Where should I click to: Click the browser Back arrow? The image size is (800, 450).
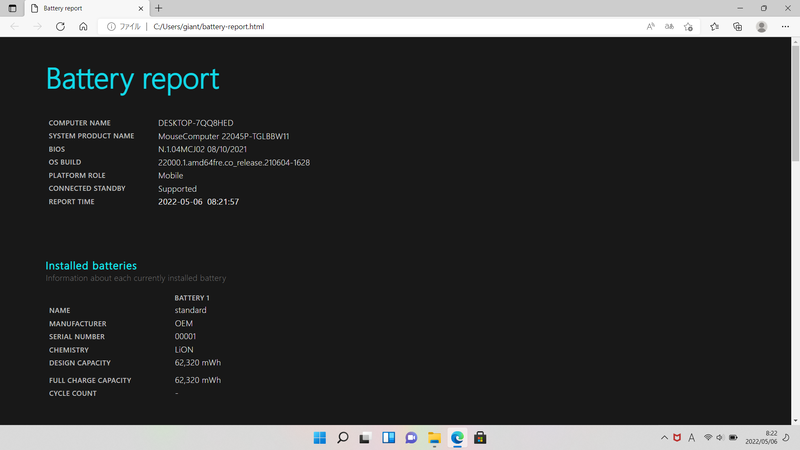[15, 27]
